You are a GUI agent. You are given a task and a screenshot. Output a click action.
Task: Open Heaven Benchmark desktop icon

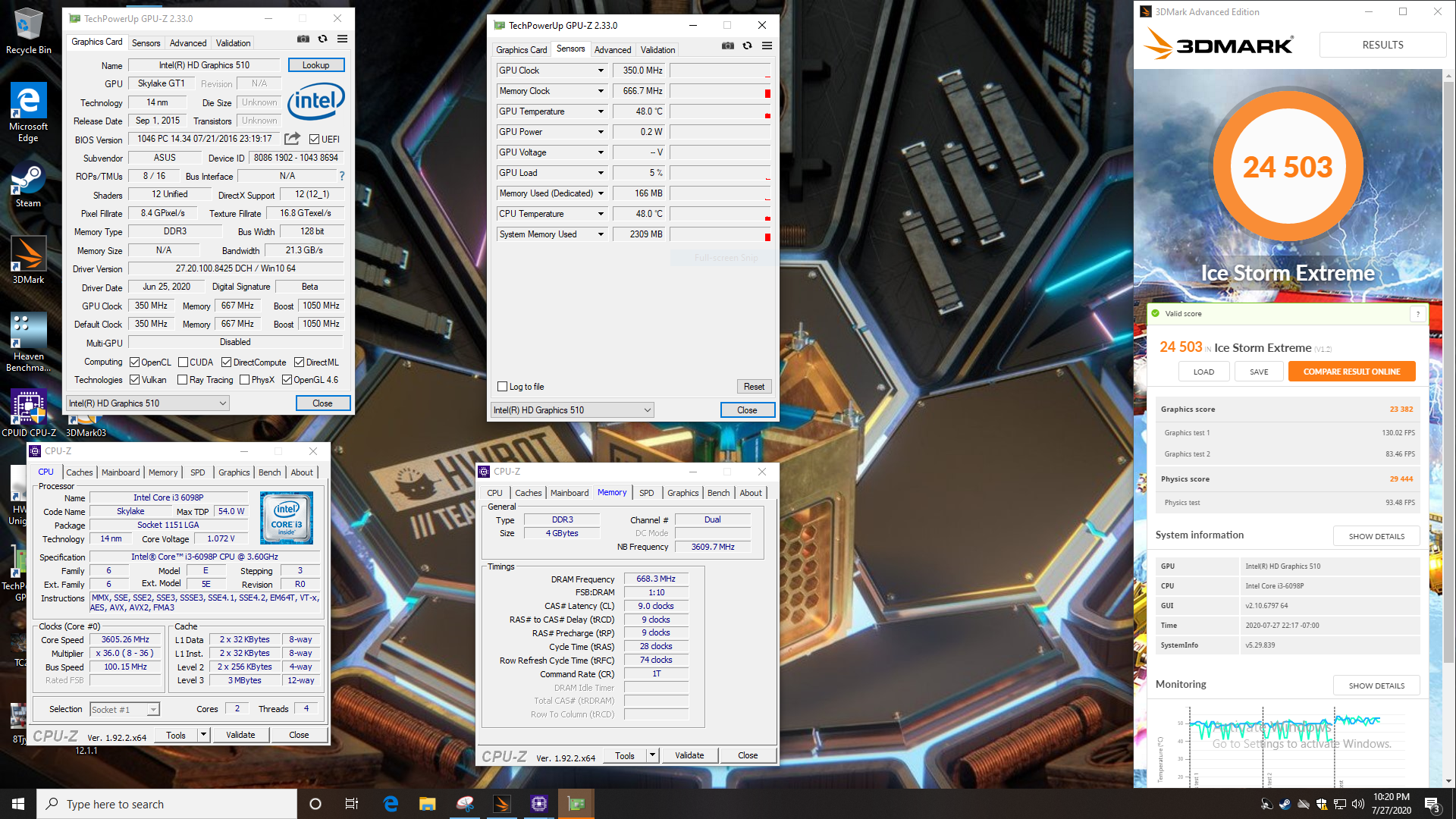28,343
